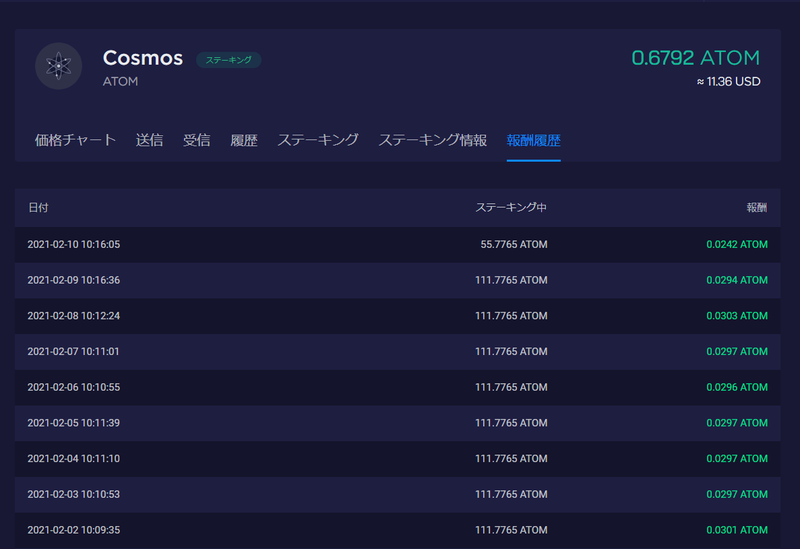Click 111.7765 ATOM in the 2021-02-03 row

[511, 494]
